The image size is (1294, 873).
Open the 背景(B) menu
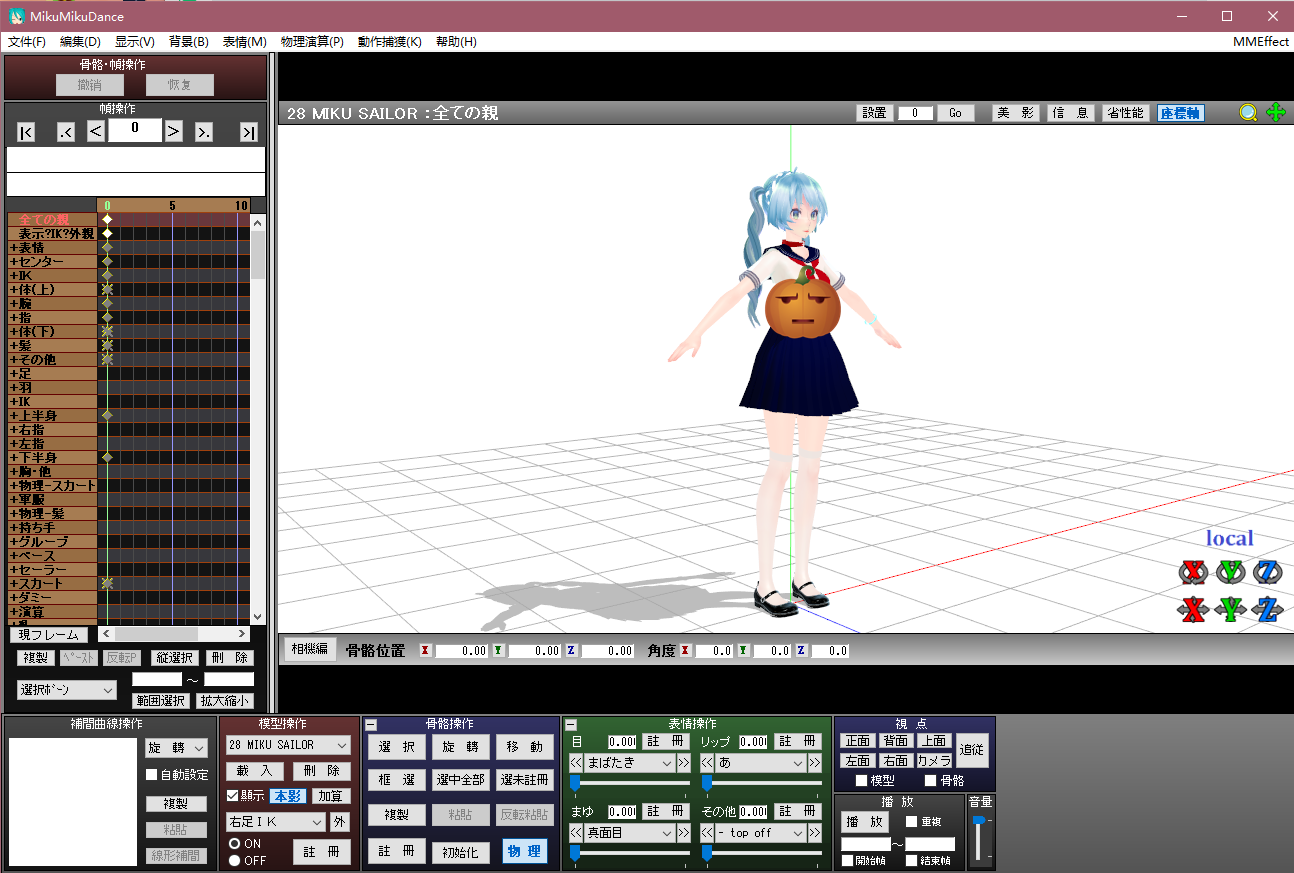pyautogui.click(x=188, y=42)
